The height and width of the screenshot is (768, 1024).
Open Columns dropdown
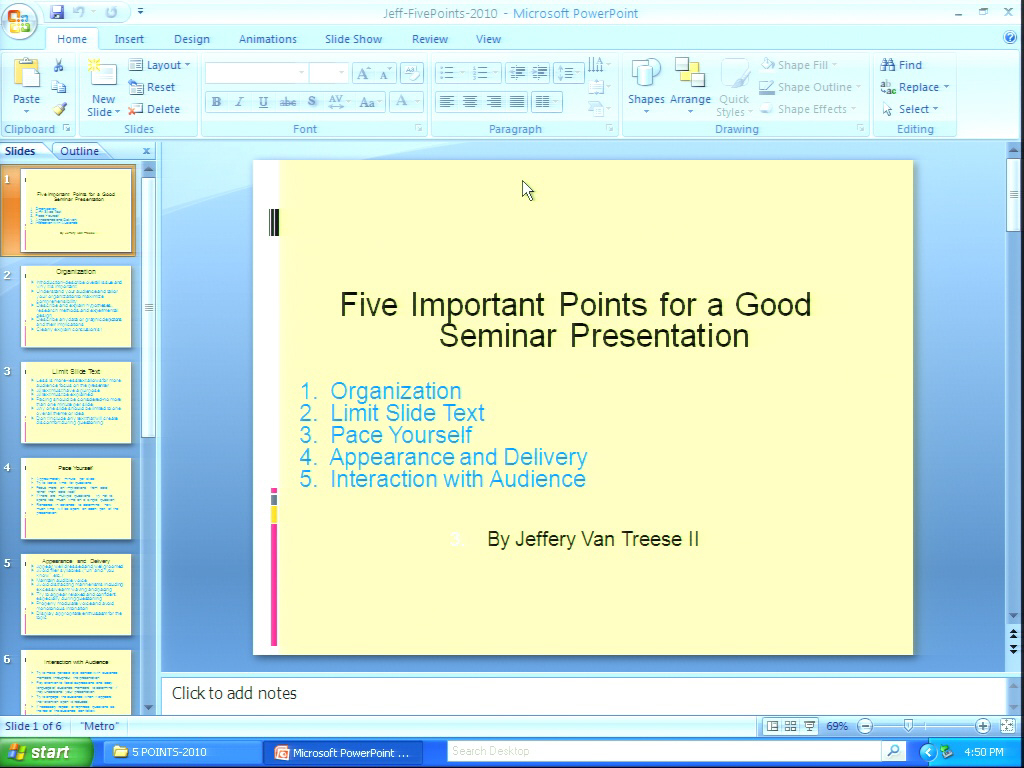[x=546, y=101]
